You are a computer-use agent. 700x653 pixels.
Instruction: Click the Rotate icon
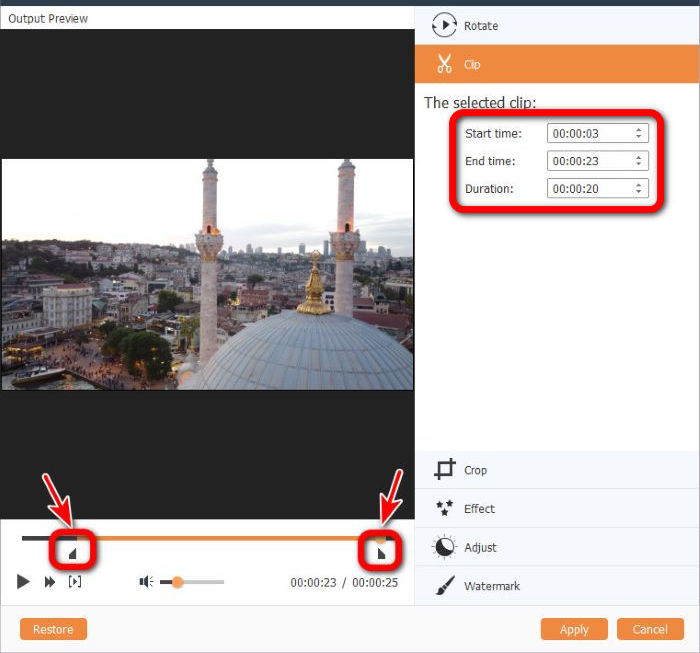point(444,25)
